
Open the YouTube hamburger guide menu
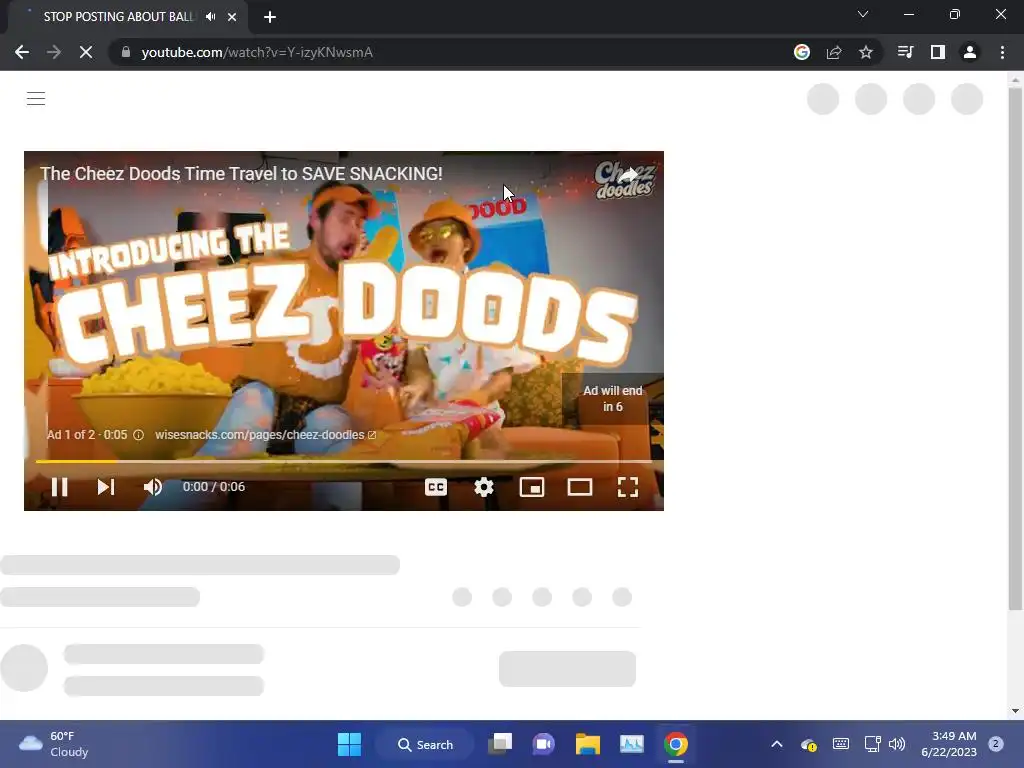36,99
